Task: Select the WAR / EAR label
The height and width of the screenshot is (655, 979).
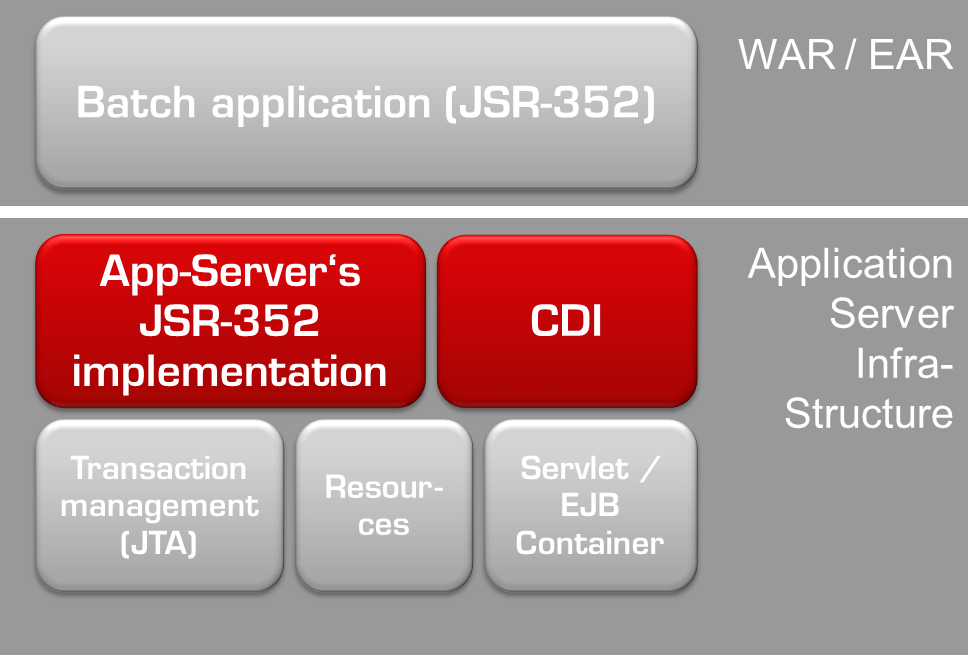Action: click(845, 54)
